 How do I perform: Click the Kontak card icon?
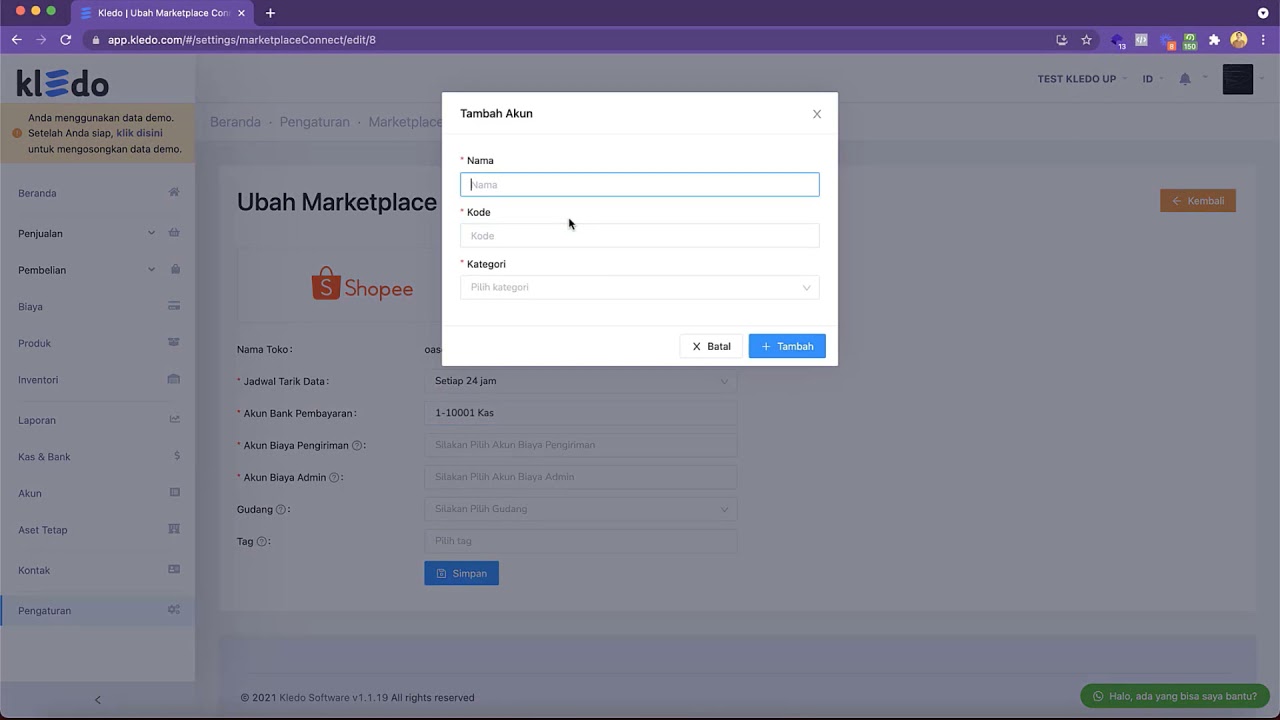[174, 569]
